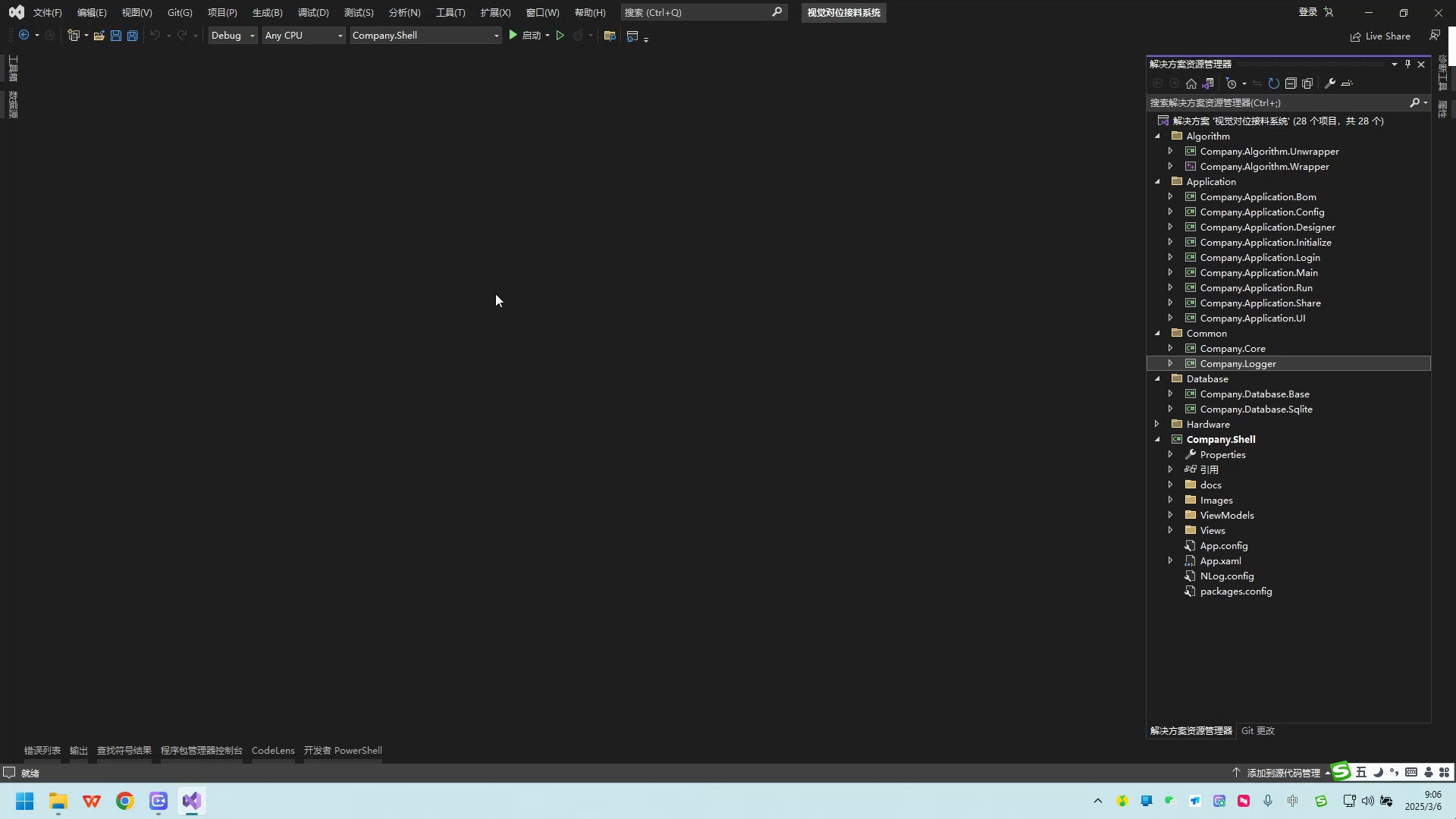This screenshot has height=819, width=1456.
Task: Open the Any CPU platform dropdown
Action: (x=303, y=36)
